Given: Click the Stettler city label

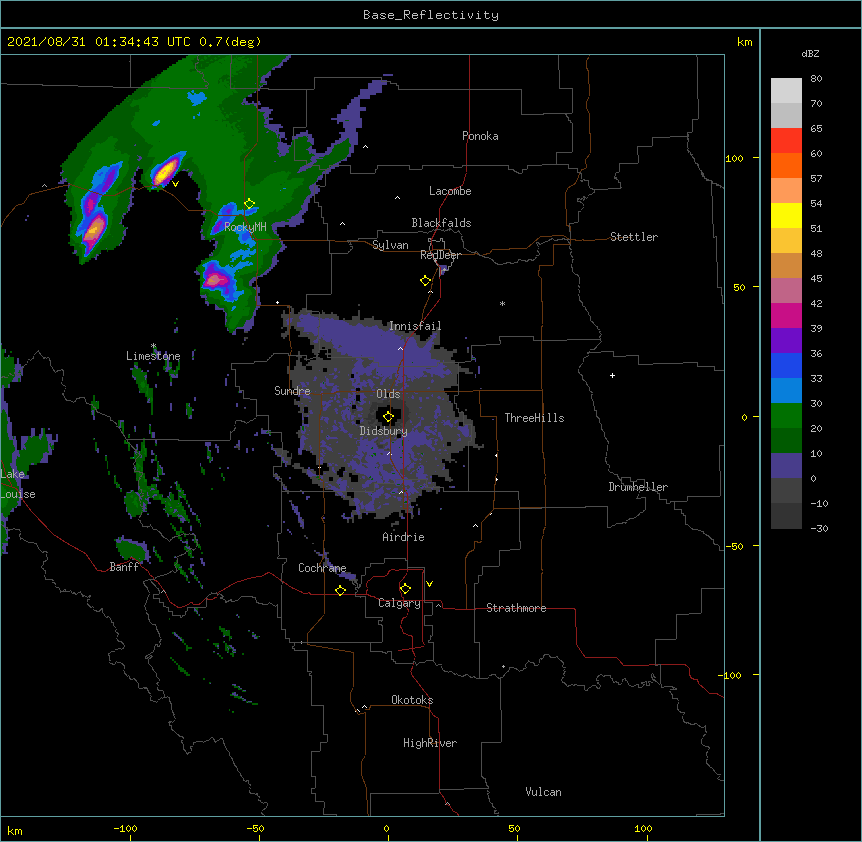Looking at the screenshot, I should click(x=634, y=237).
